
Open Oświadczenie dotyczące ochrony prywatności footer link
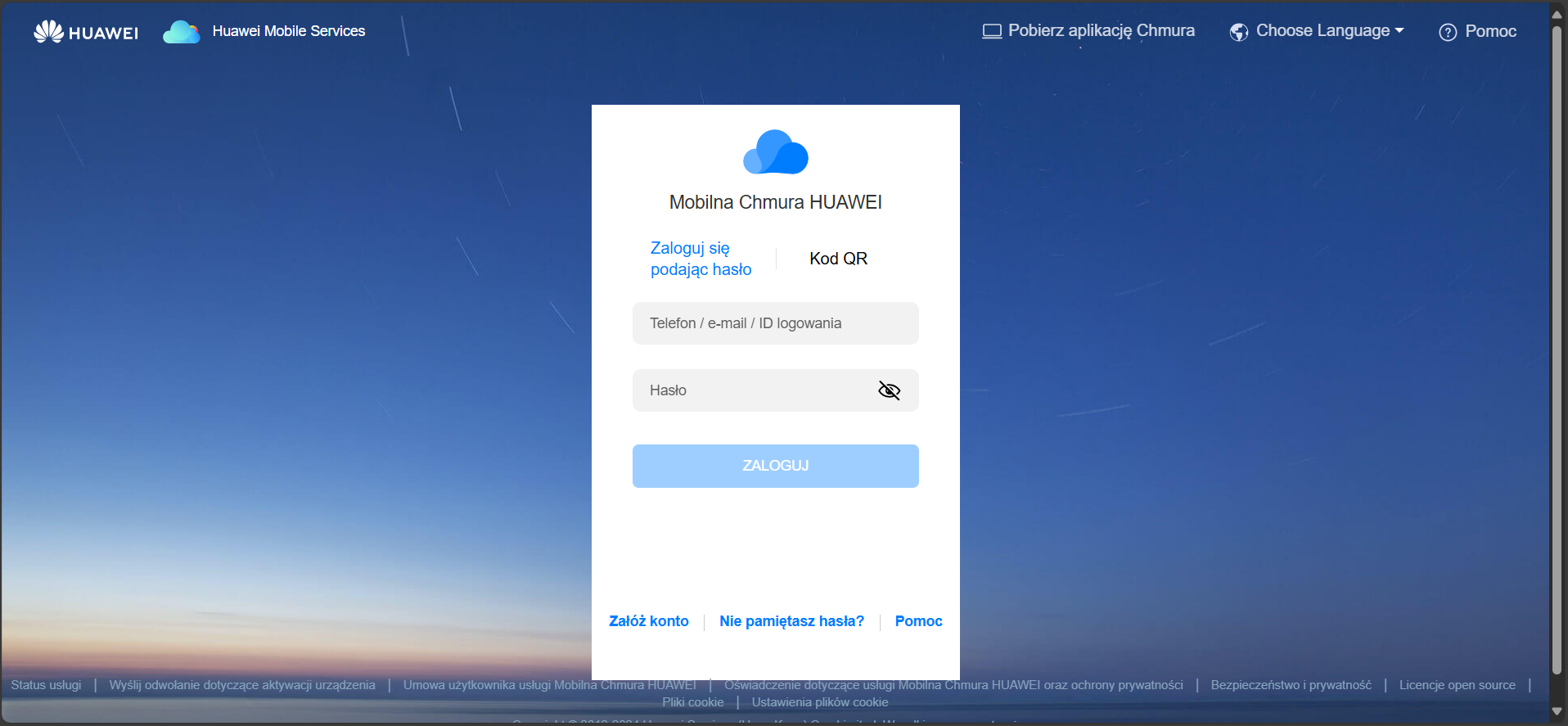click(953, 685)
